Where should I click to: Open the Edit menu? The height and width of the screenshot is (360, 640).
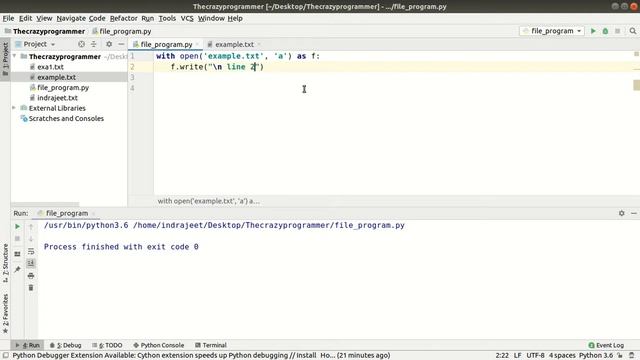(25, 18)
